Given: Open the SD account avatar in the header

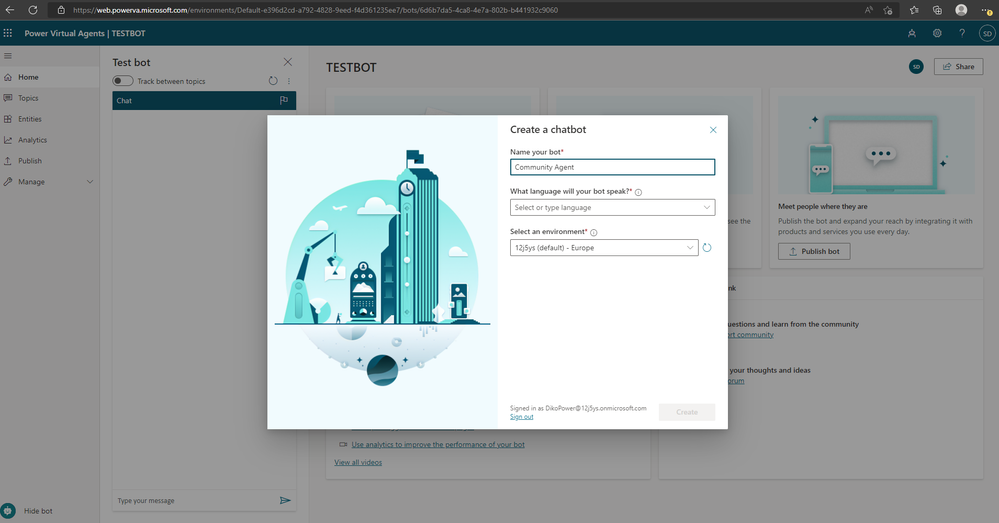Looking at the screenshot, I should click(987, 33).
